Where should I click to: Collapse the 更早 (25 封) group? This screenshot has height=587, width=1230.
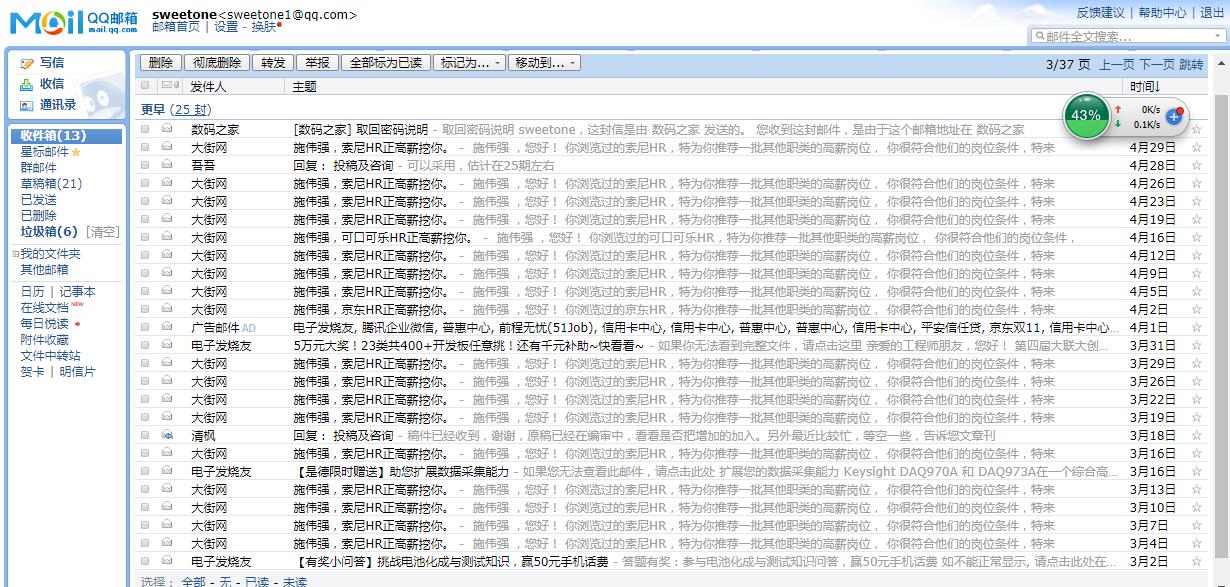tap(176, 110)
